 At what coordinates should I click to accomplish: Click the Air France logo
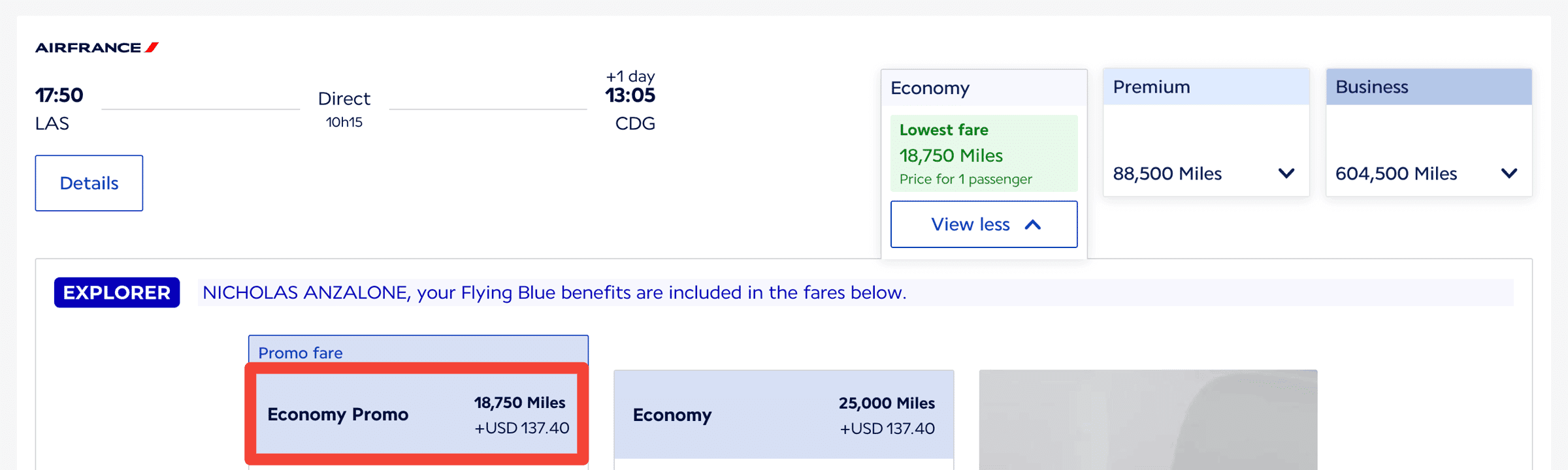click(97, 48)
